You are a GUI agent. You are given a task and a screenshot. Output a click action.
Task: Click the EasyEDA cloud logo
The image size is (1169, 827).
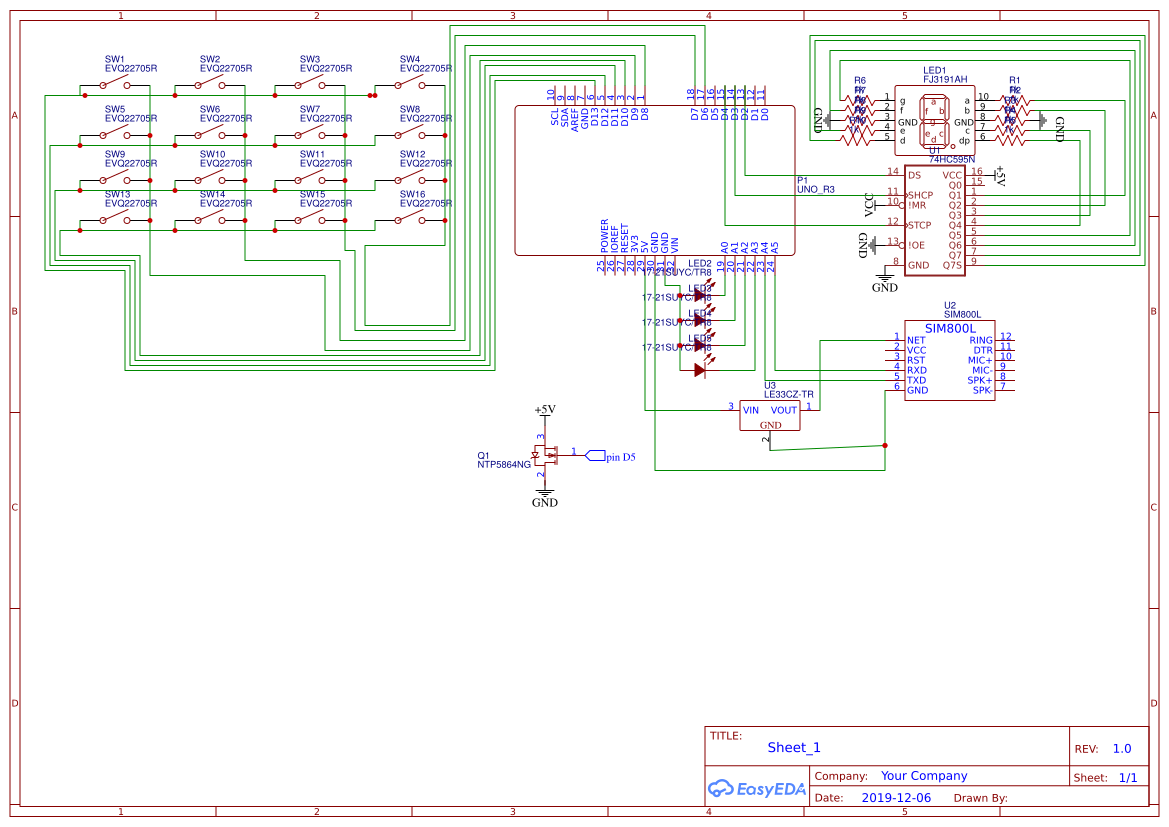[720, 789]
